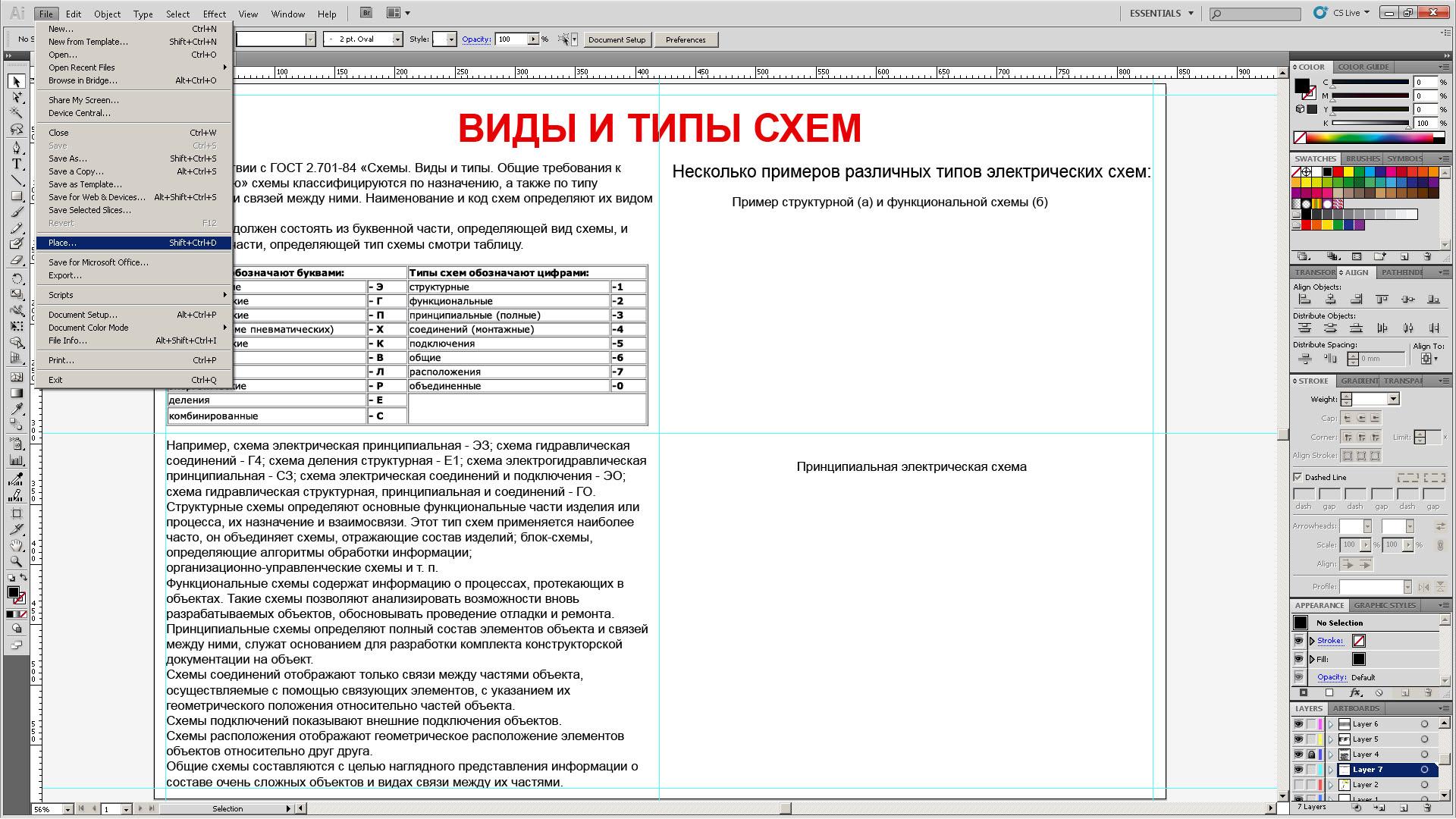Select the Paintbrush tool
The image size is (1456, 819).
tap(17, 212)
